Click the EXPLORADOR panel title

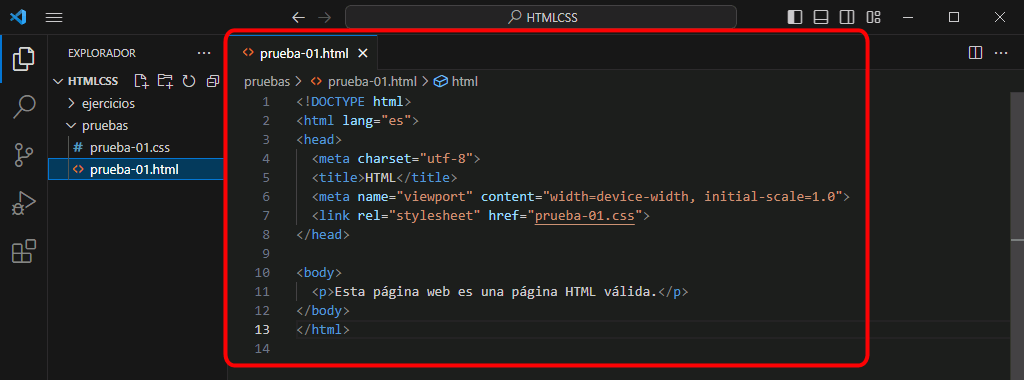click(x=102, y=53)
